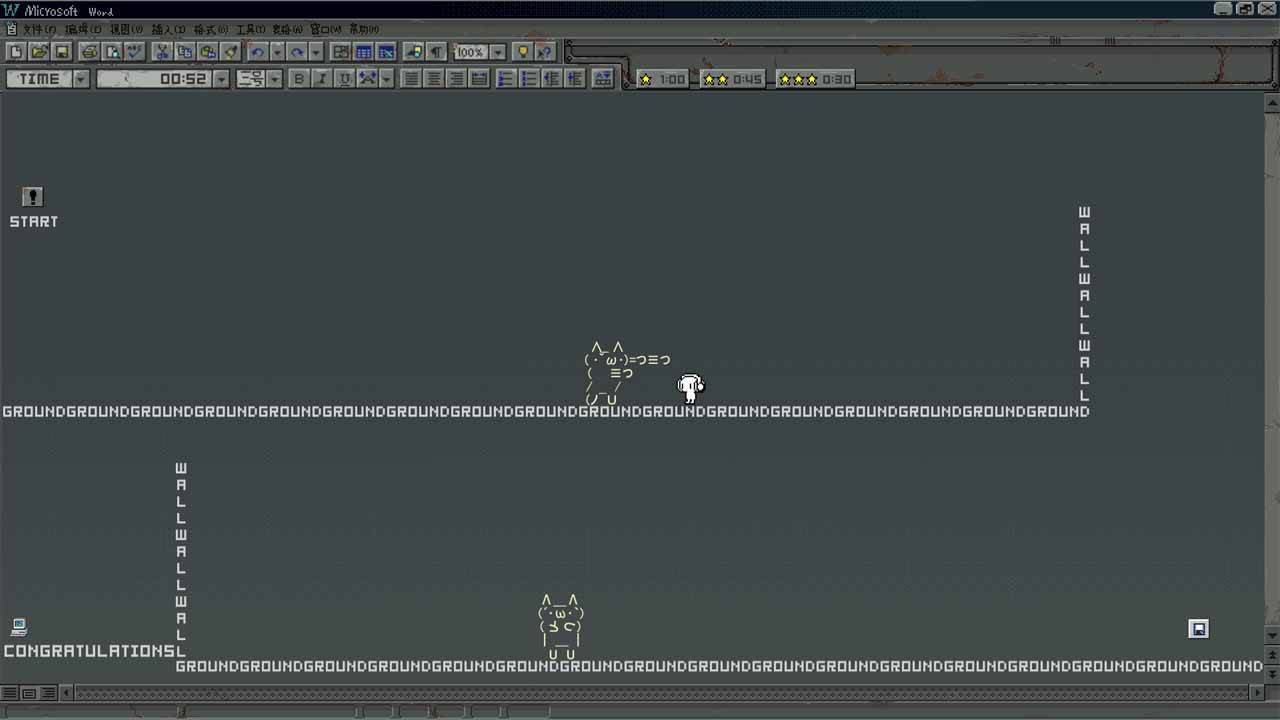The height and width of the screenshot is (720, 1280).
Task: Click the Insert Excel worksheet icon
Action: tap(387, 52)
